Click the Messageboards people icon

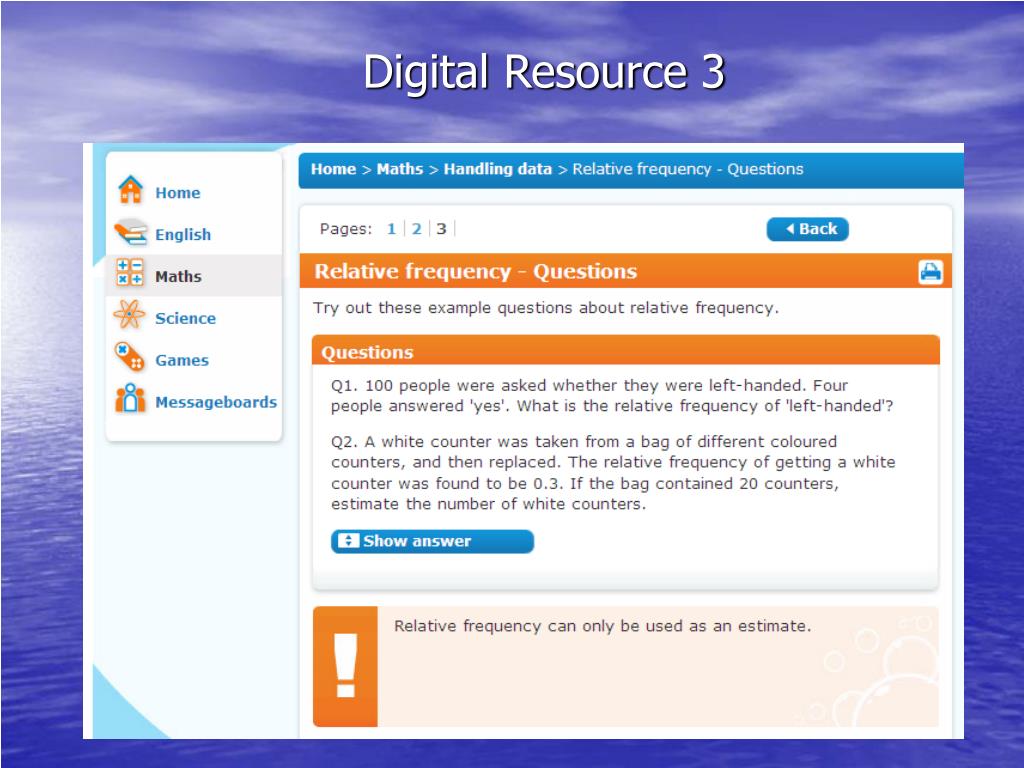tap(130, 398)
